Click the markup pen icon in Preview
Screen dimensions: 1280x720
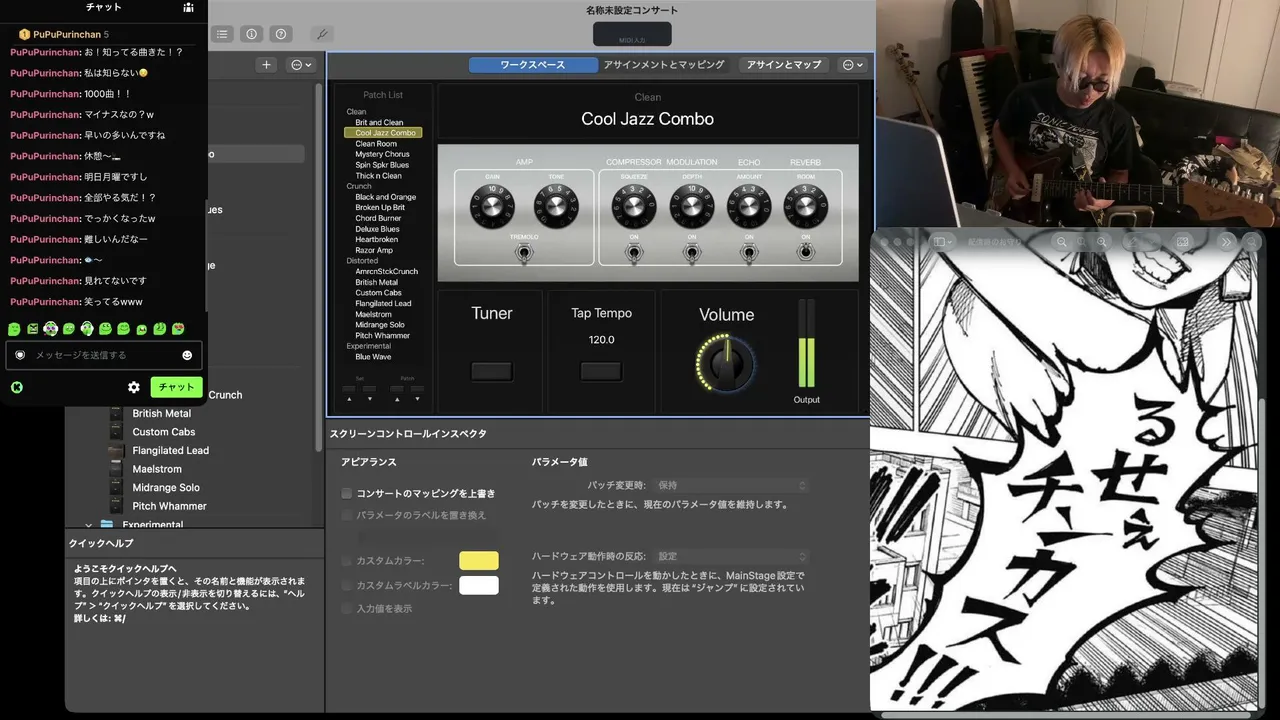pos(1133,242)
